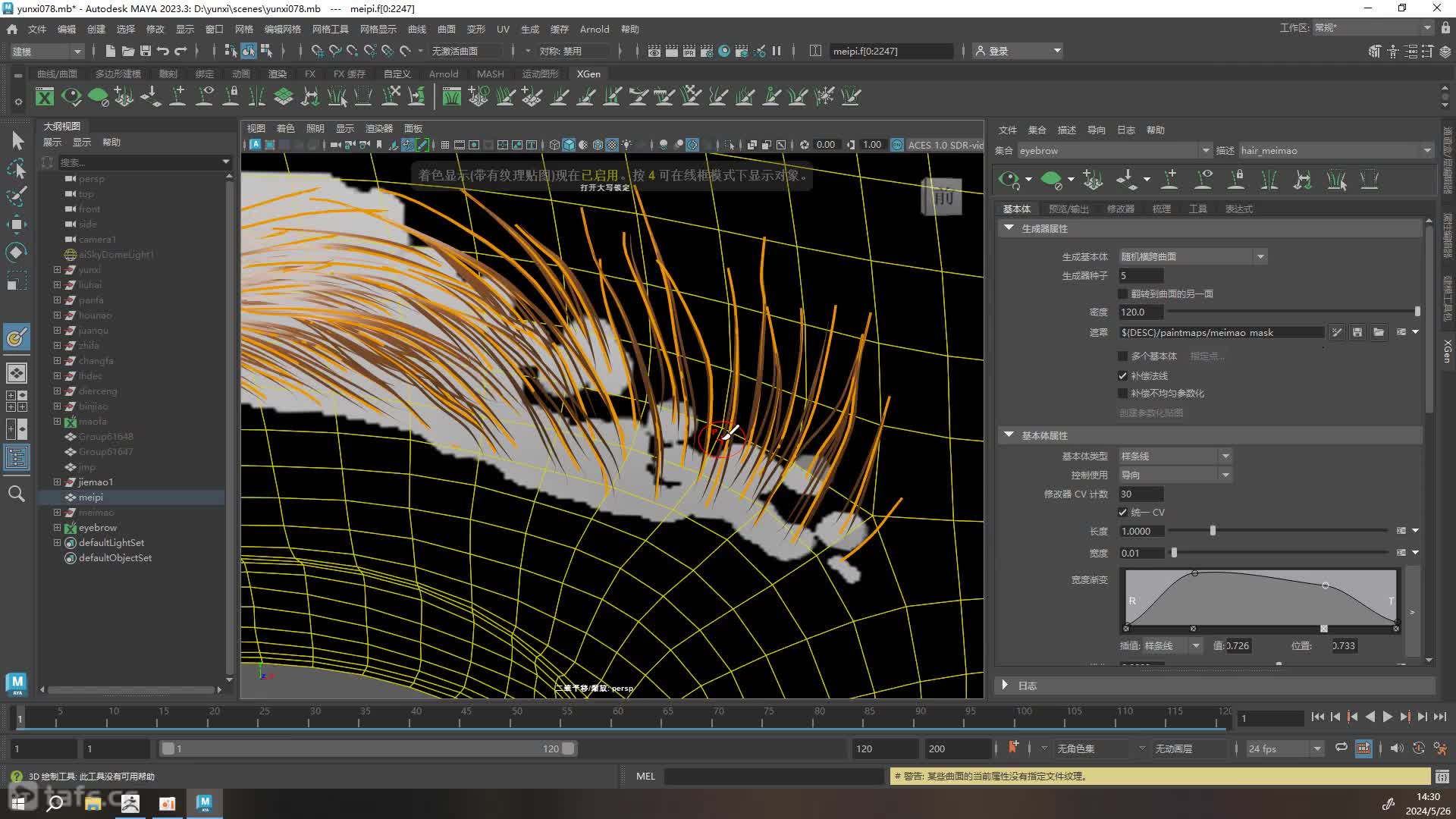1456x819 pixels.
Task: Activate the Lasso select tool
Action: [x=17, y=168]
